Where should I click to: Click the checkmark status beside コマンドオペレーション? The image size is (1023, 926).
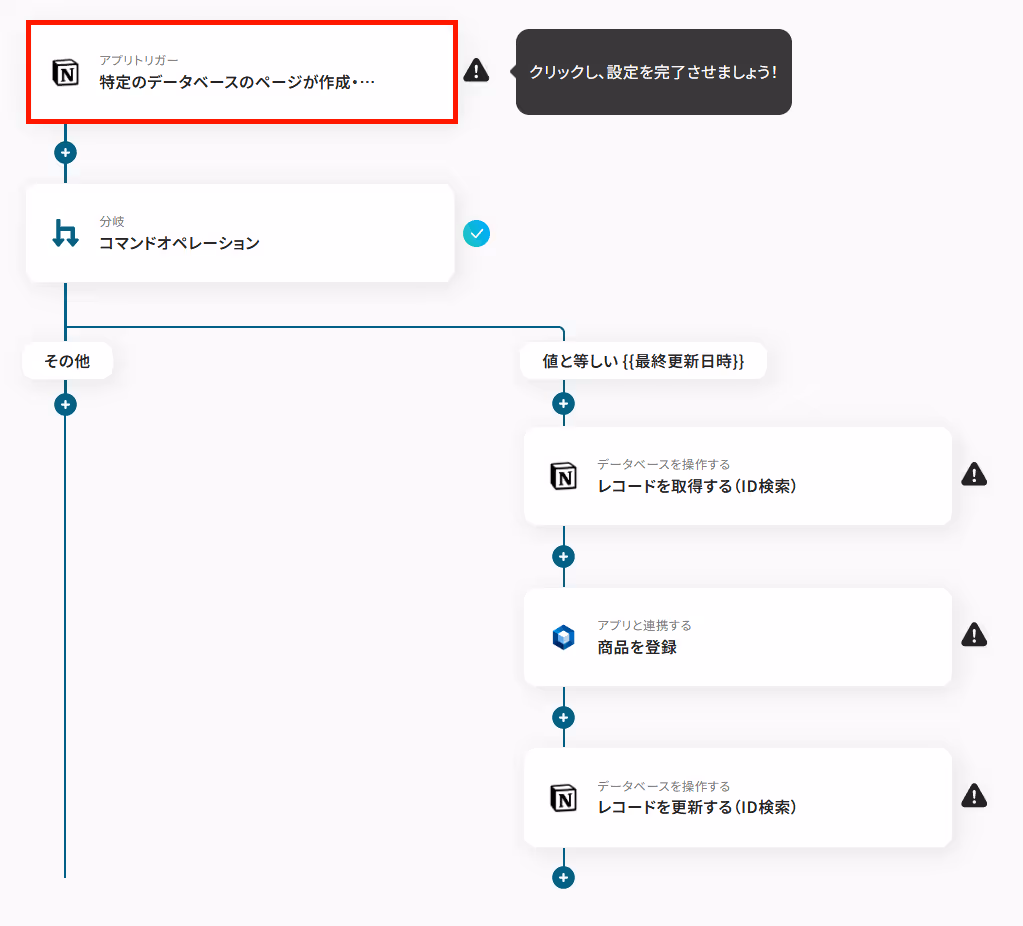point(476,234)
